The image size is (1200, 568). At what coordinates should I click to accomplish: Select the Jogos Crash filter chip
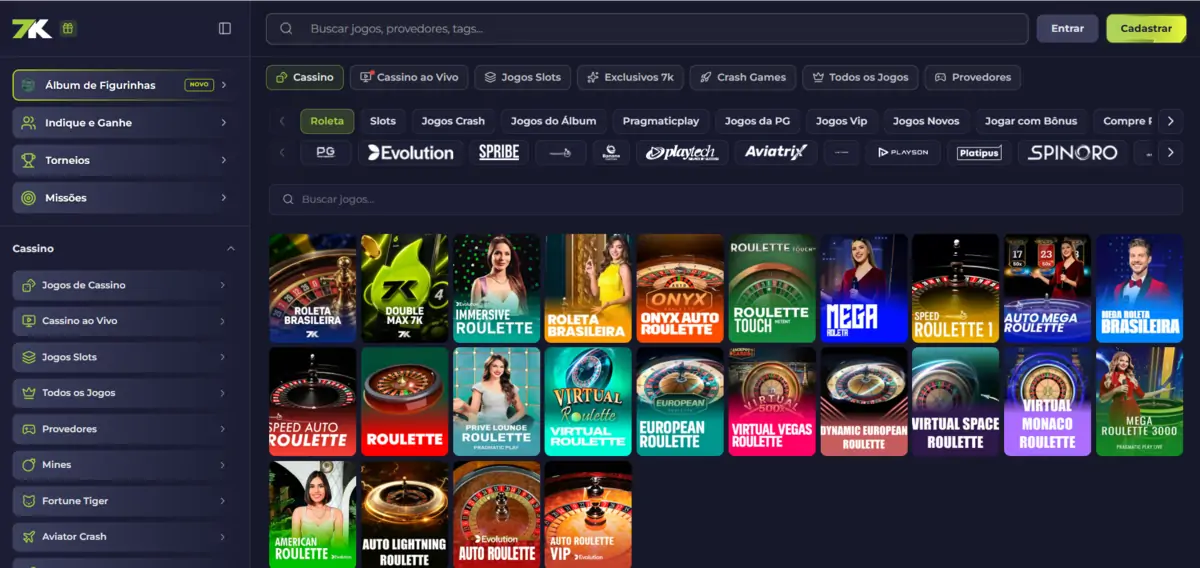(453, 121)
